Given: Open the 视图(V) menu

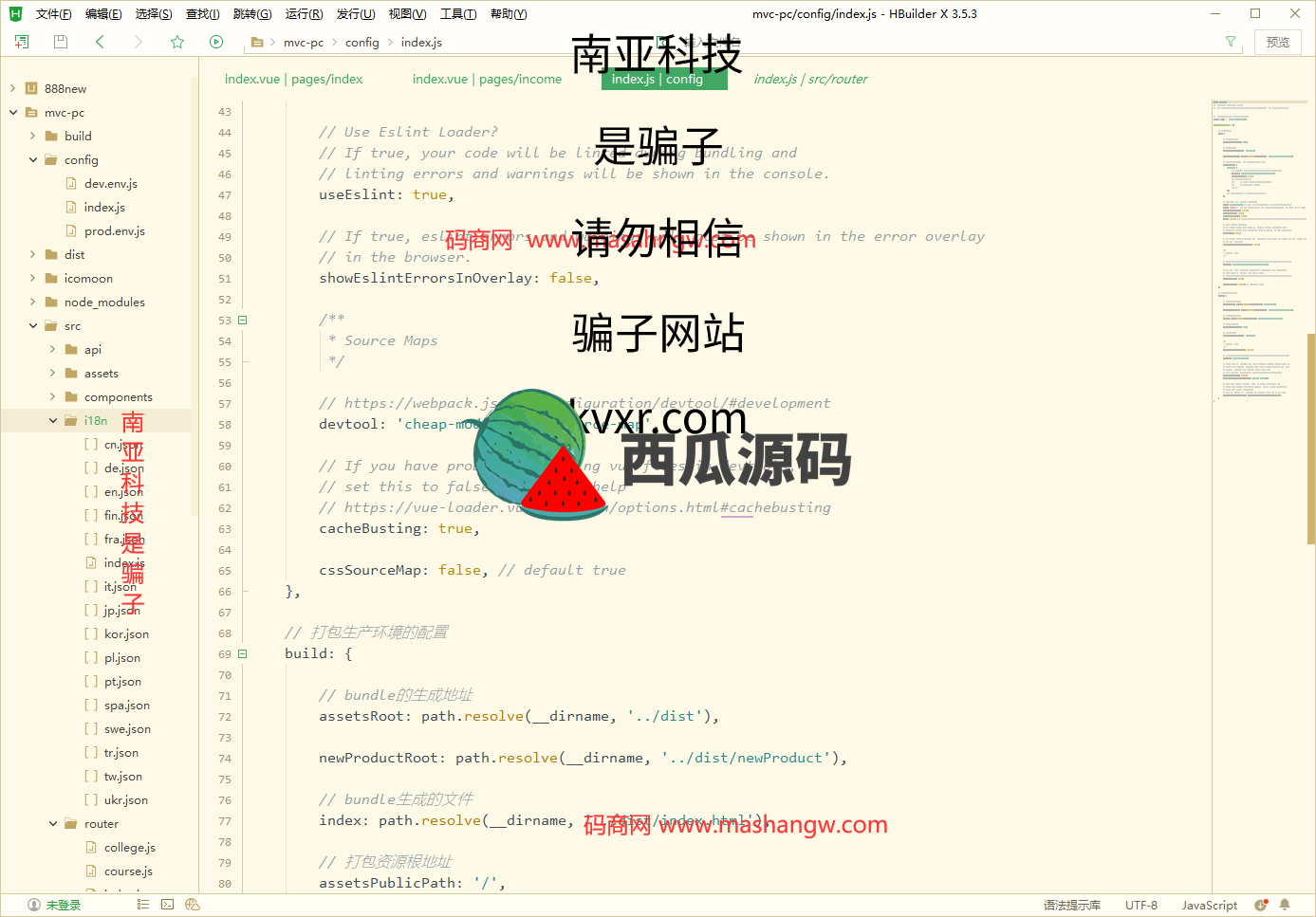Looking at the screenshot, I should (407, 13).
